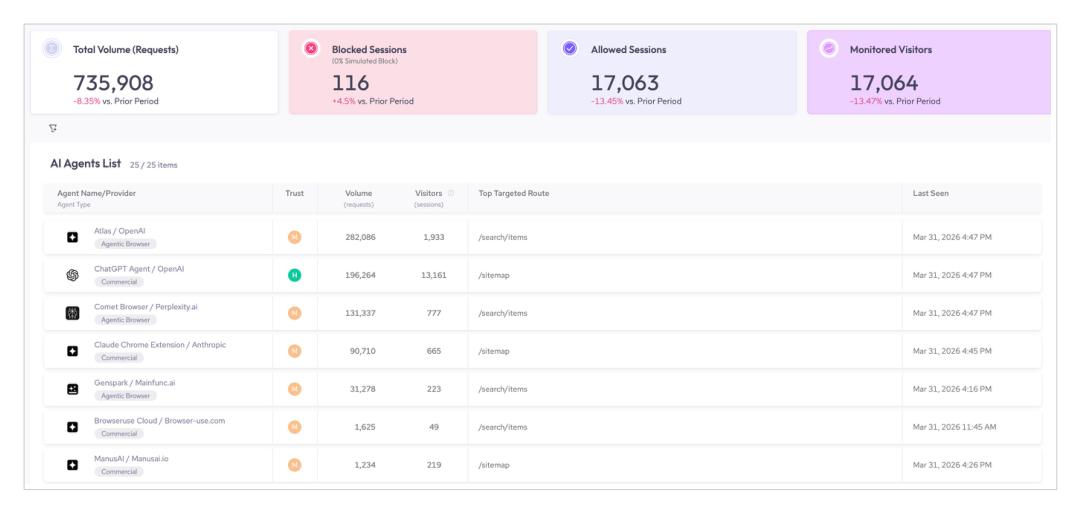Click last seen Mar 31, 2026 11:45 AM
The height and width of the screenshot is (508, 1075).
pyautogui.click(x=954, y=427)
